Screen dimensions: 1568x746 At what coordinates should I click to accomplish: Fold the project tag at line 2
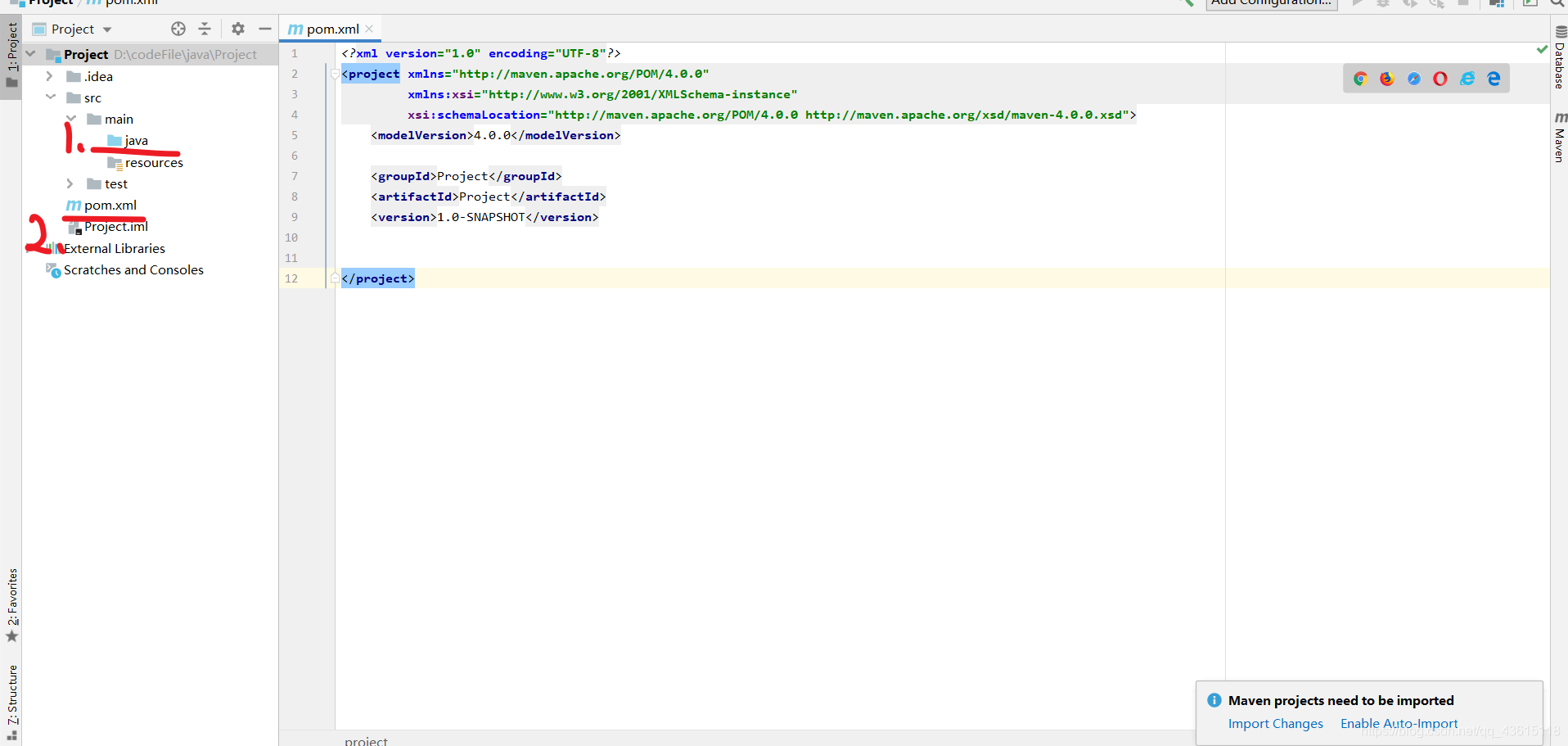pyautogui.click(x=335, y=74)
